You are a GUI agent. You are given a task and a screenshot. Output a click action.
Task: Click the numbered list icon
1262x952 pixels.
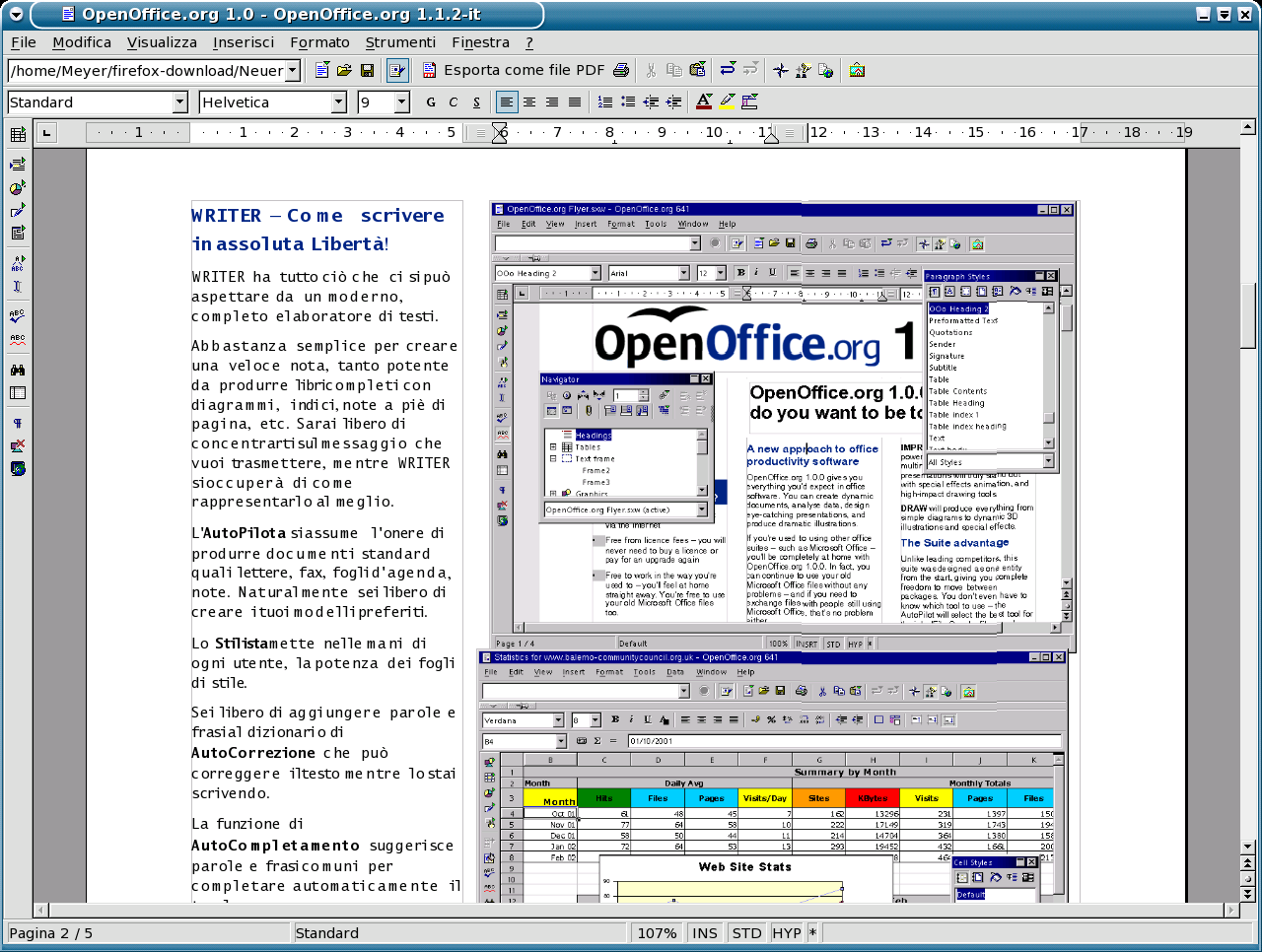[x=605, y=102]
